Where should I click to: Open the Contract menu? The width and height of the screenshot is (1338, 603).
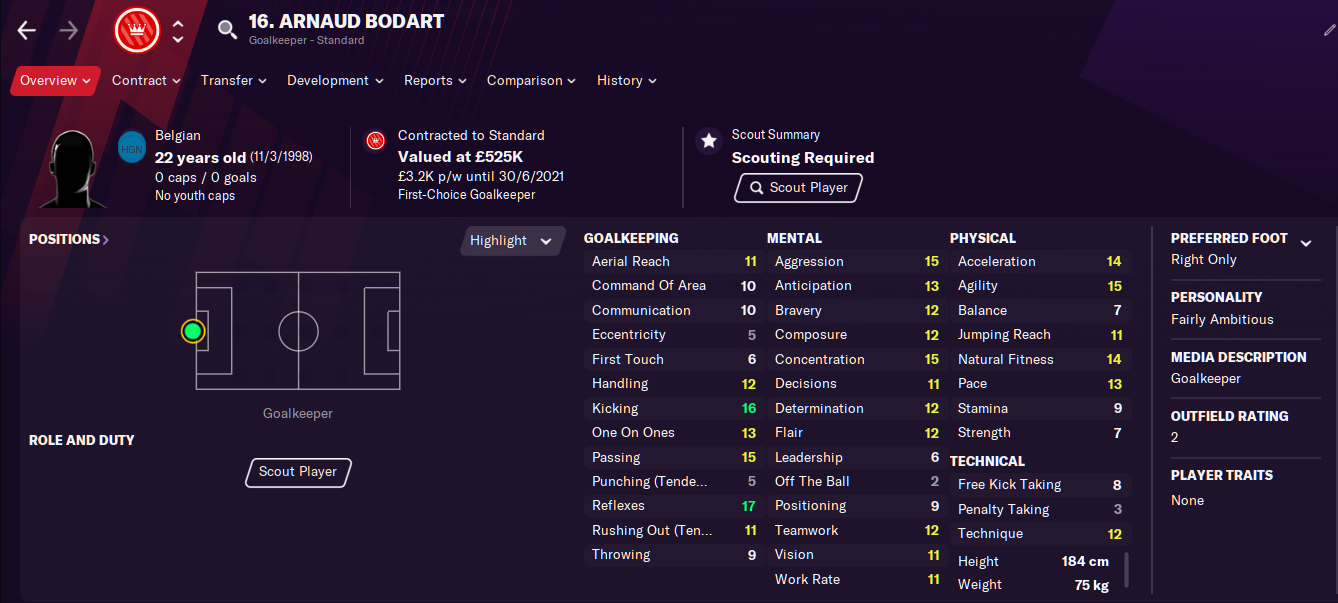pos(146,81)
